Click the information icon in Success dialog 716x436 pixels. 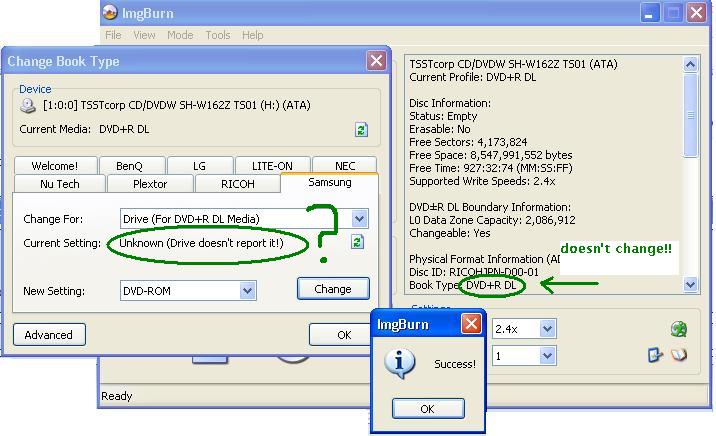[x=399, y=363]
